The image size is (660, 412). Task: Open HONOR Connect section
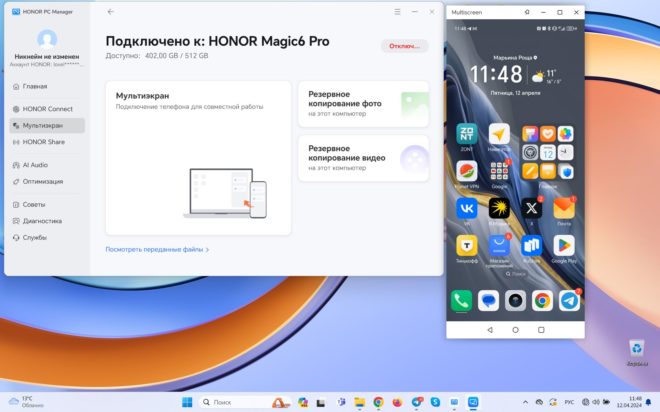click(x=48, y=109)
